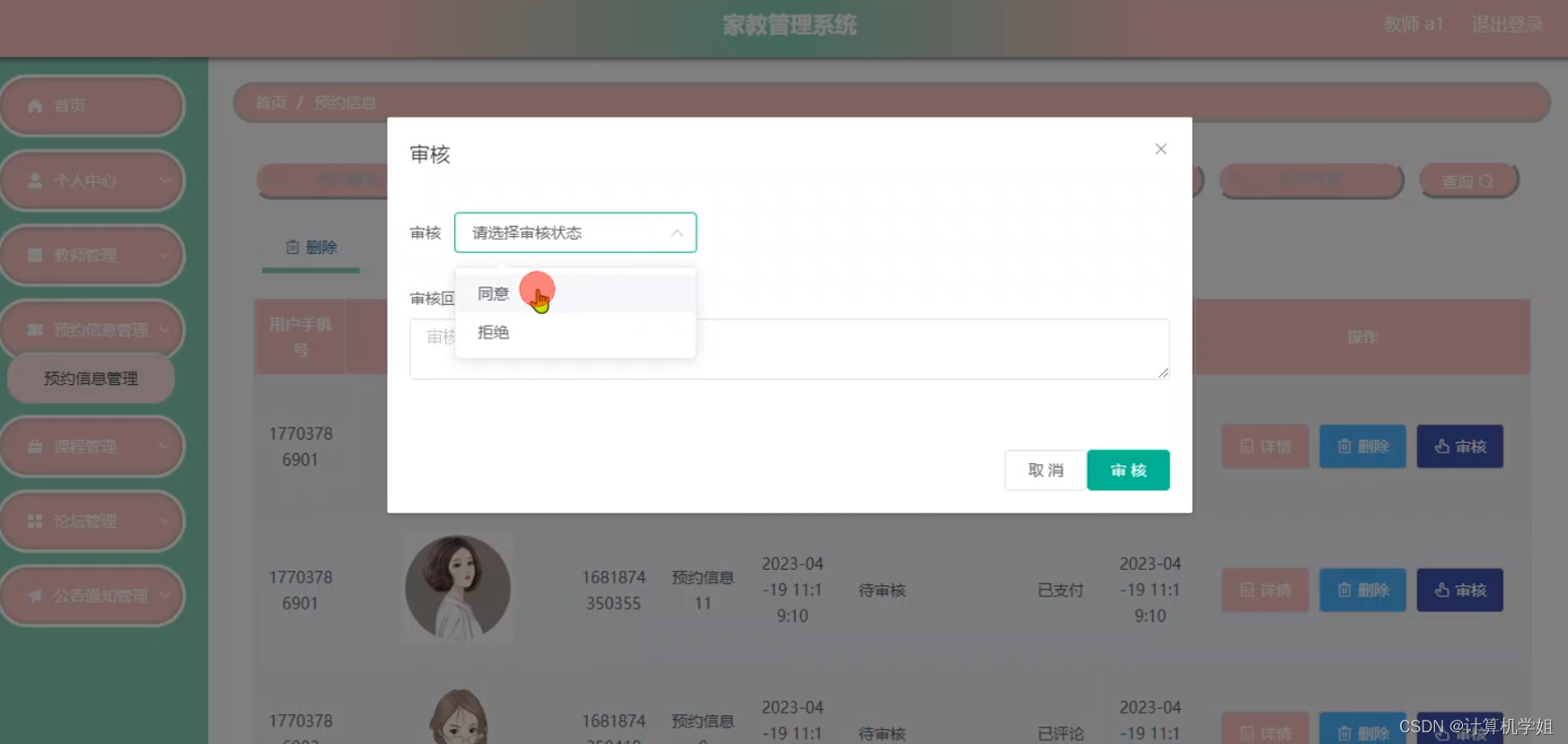Viewport: 1568px width, 744px height.
Task: Click the megaphone icon beside 公告通知管理
Action: coord(35,595)
